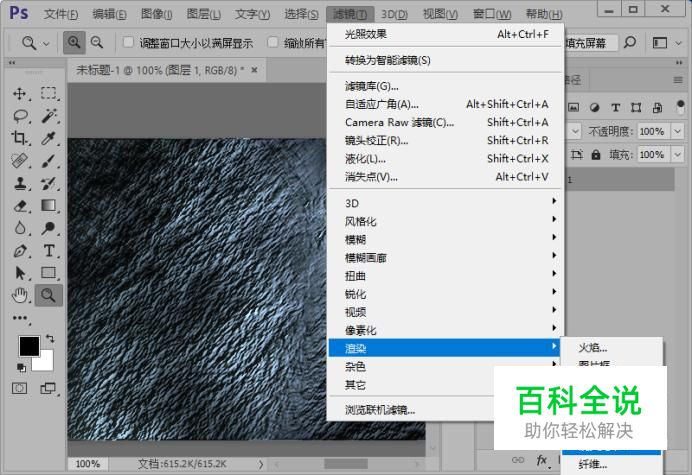The image size is (692, 475).
Task: Select the Eyedropper tool
Action: (49, 138)
